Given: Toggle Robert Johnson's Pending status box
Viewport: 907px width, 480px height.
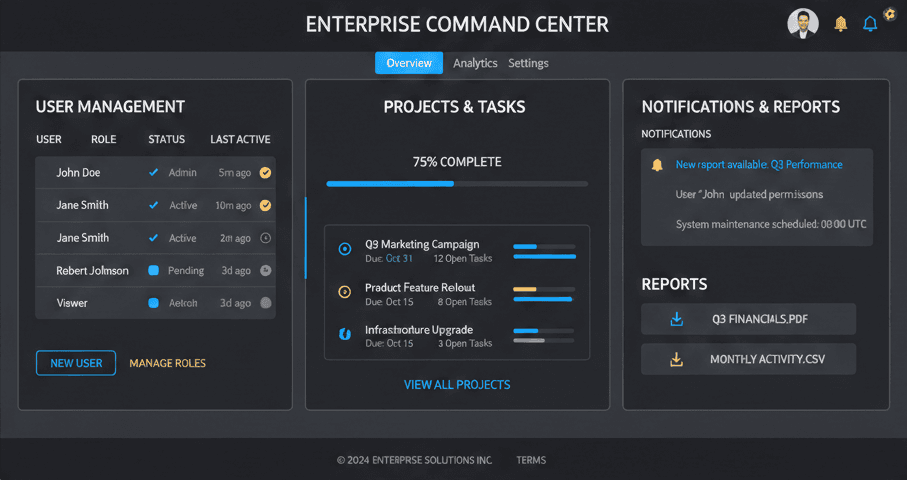Looking at the screenshot, I should point(154,270).
